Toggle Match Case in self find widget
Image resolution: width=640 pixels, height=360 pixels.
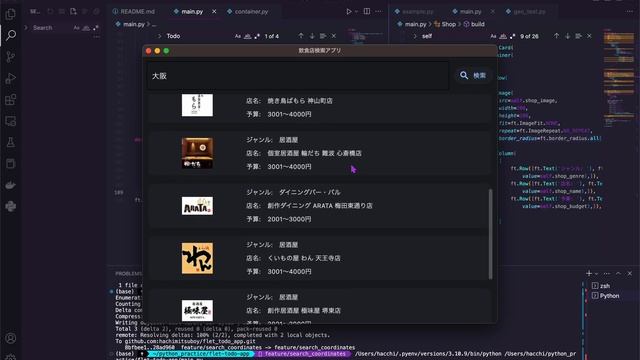pyautogui.click(x=493, y=36)
